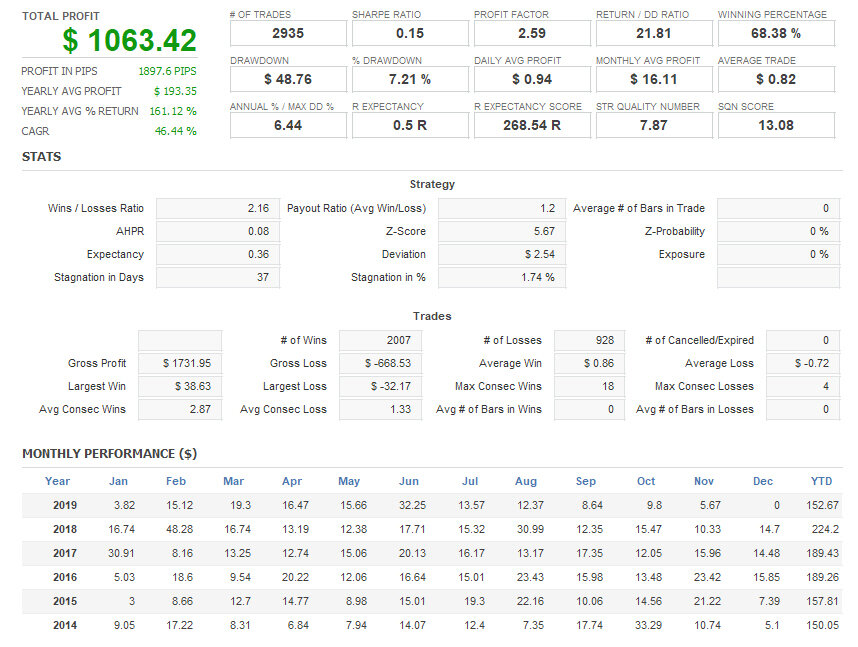This screenshot has width=858, height=647.
Task: Select the STR Quality Number 7.87
Action: tap(654, 125)
